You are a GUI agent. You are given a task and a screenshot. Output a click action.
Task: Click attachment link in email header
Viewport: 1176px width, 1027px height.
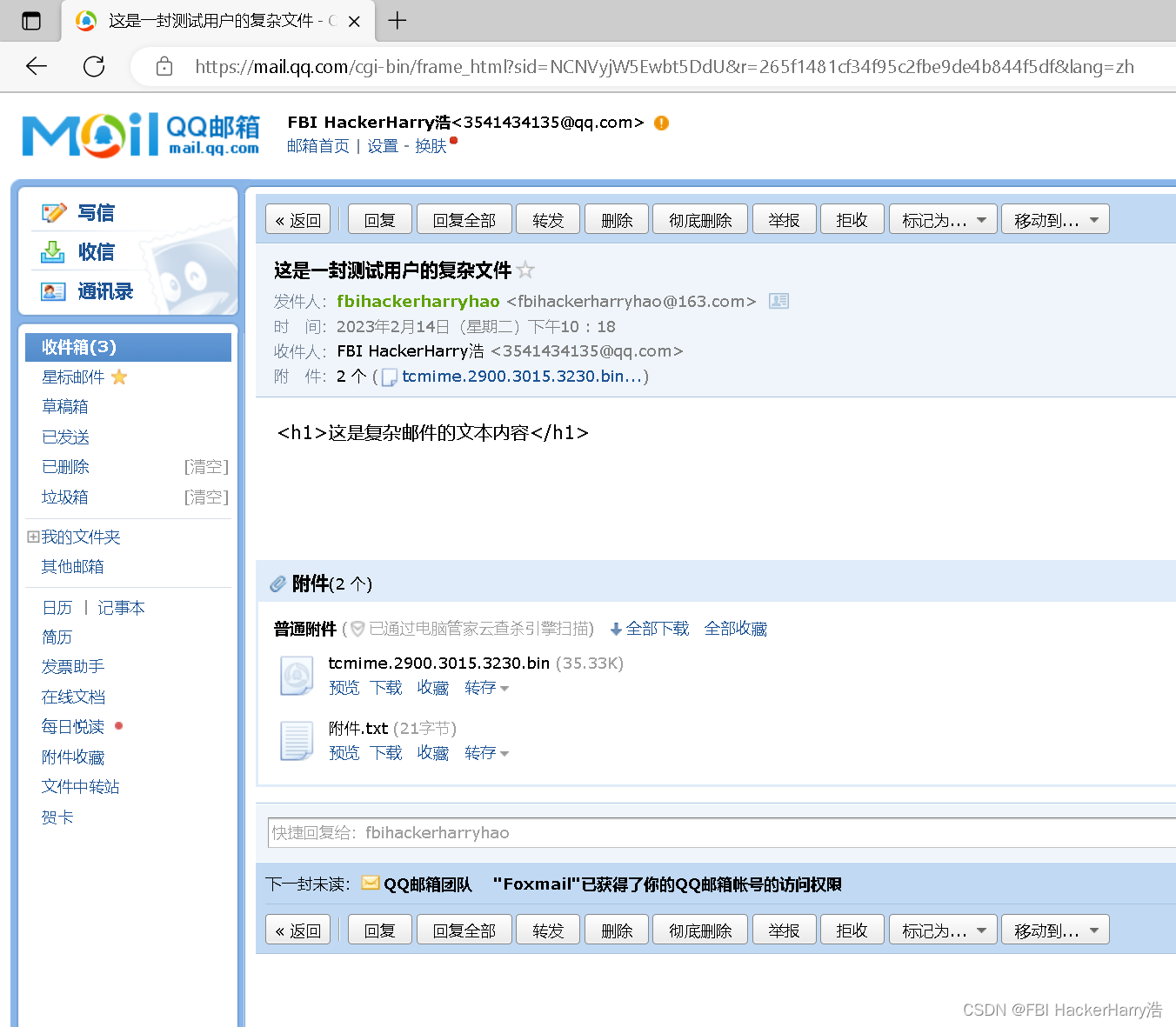pos(522,376)
